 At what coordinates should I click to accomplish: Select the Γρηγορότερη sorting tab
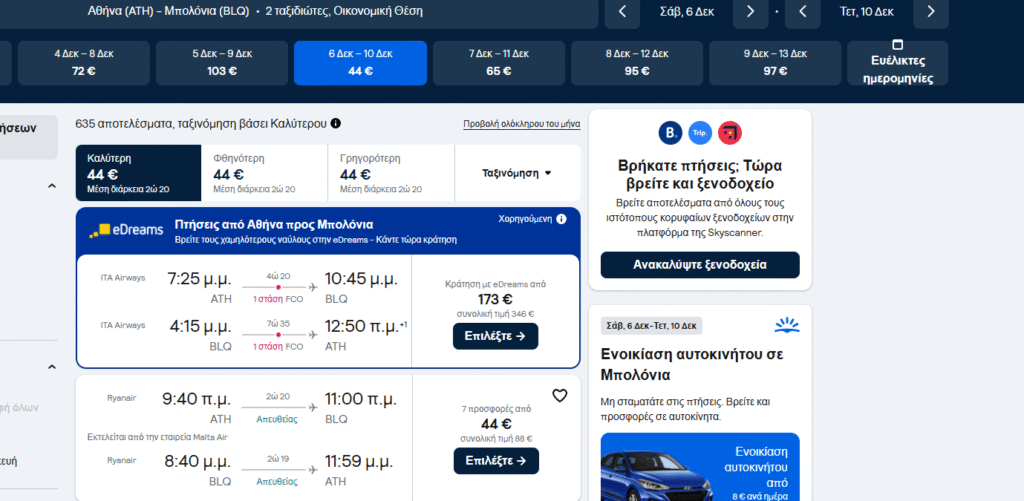390,173
